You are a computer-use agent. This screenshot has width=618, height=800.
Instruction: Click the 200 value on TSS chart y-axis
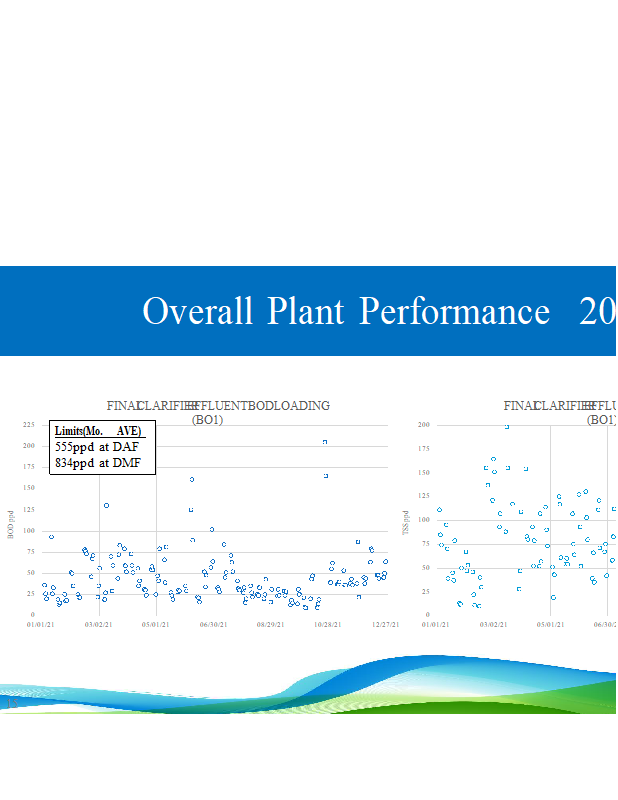[x=423, y=425]
